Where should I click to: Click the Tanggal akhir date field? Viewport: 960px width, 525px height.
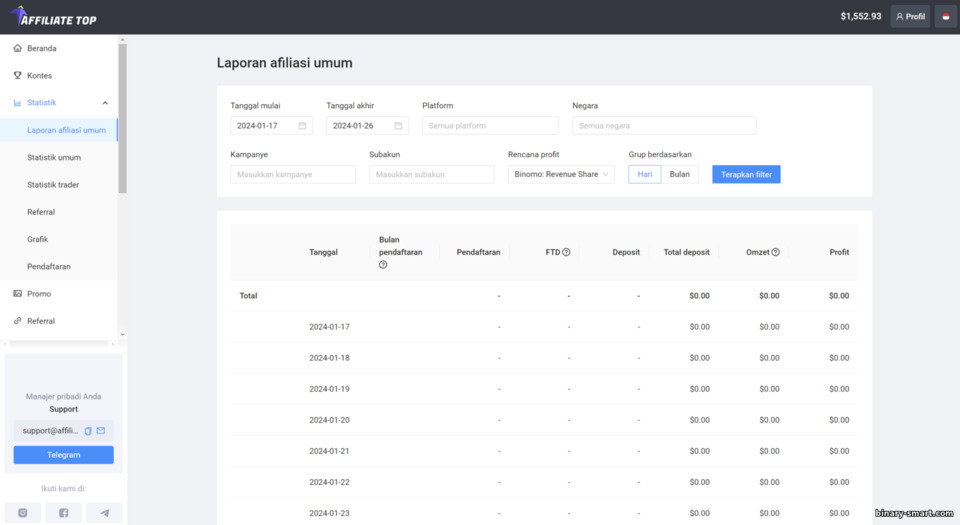pyautogui.click(x=367, y=125)
